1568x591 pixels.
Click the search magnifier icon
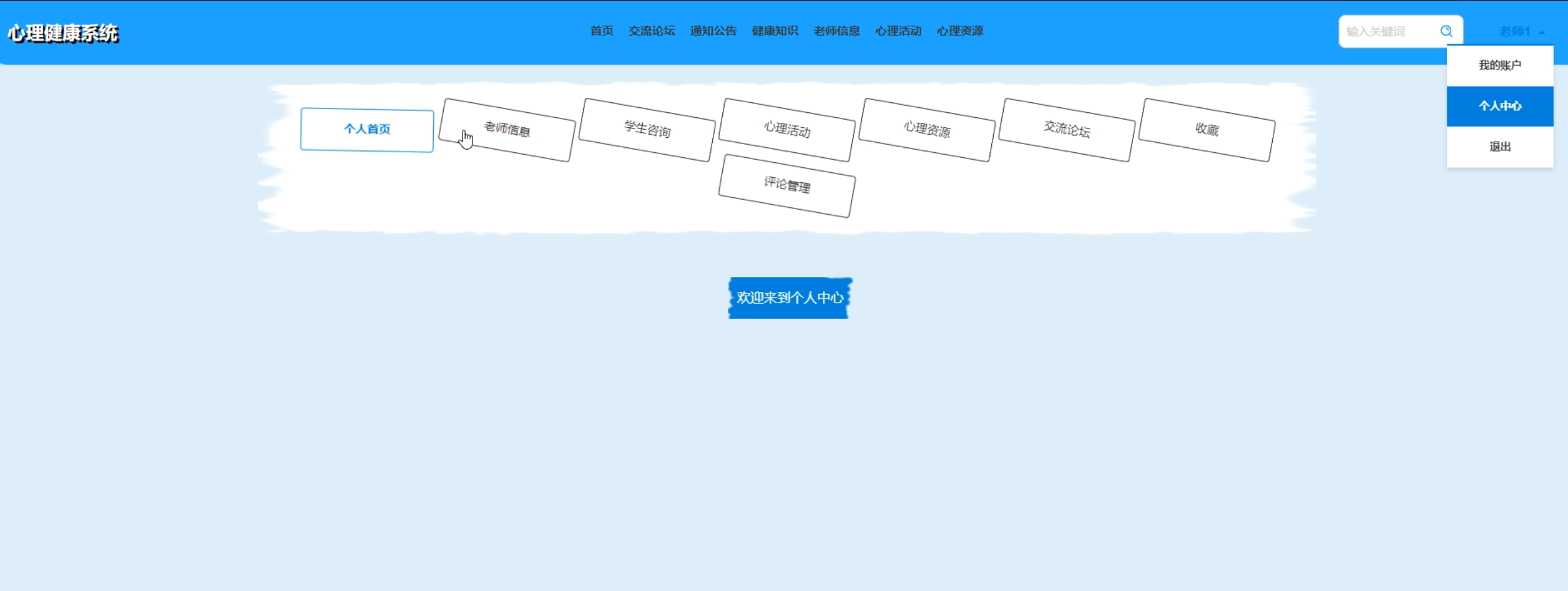click(x=1446, y=31)
